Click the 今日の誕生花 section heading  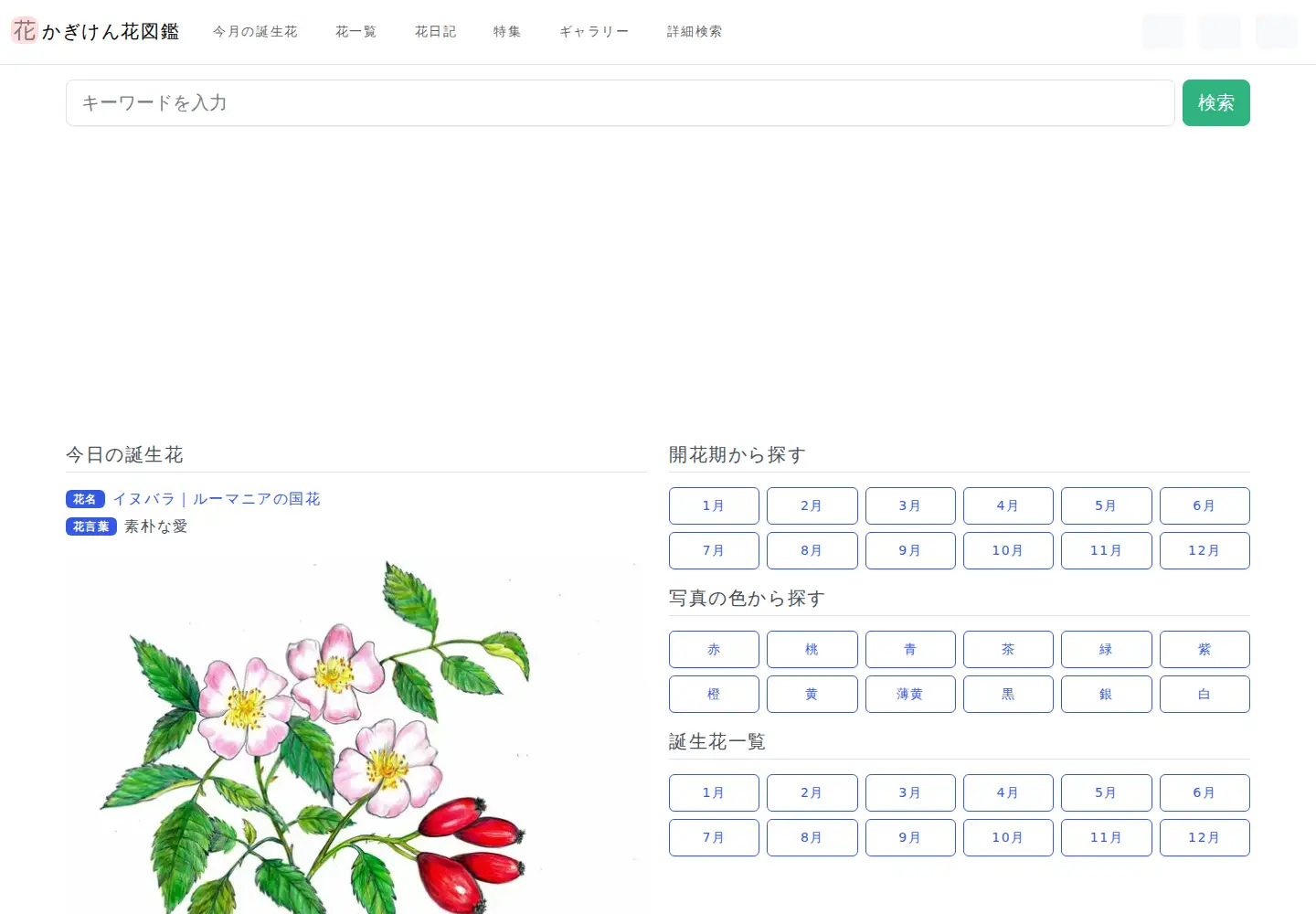[x=124, y=454]
